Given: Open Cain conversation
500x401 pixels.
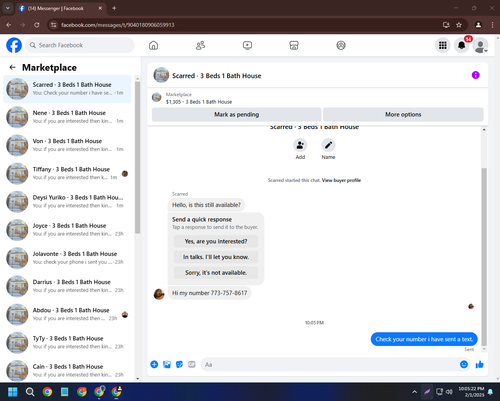Looking at the screenshot, I should coord(67,370).
